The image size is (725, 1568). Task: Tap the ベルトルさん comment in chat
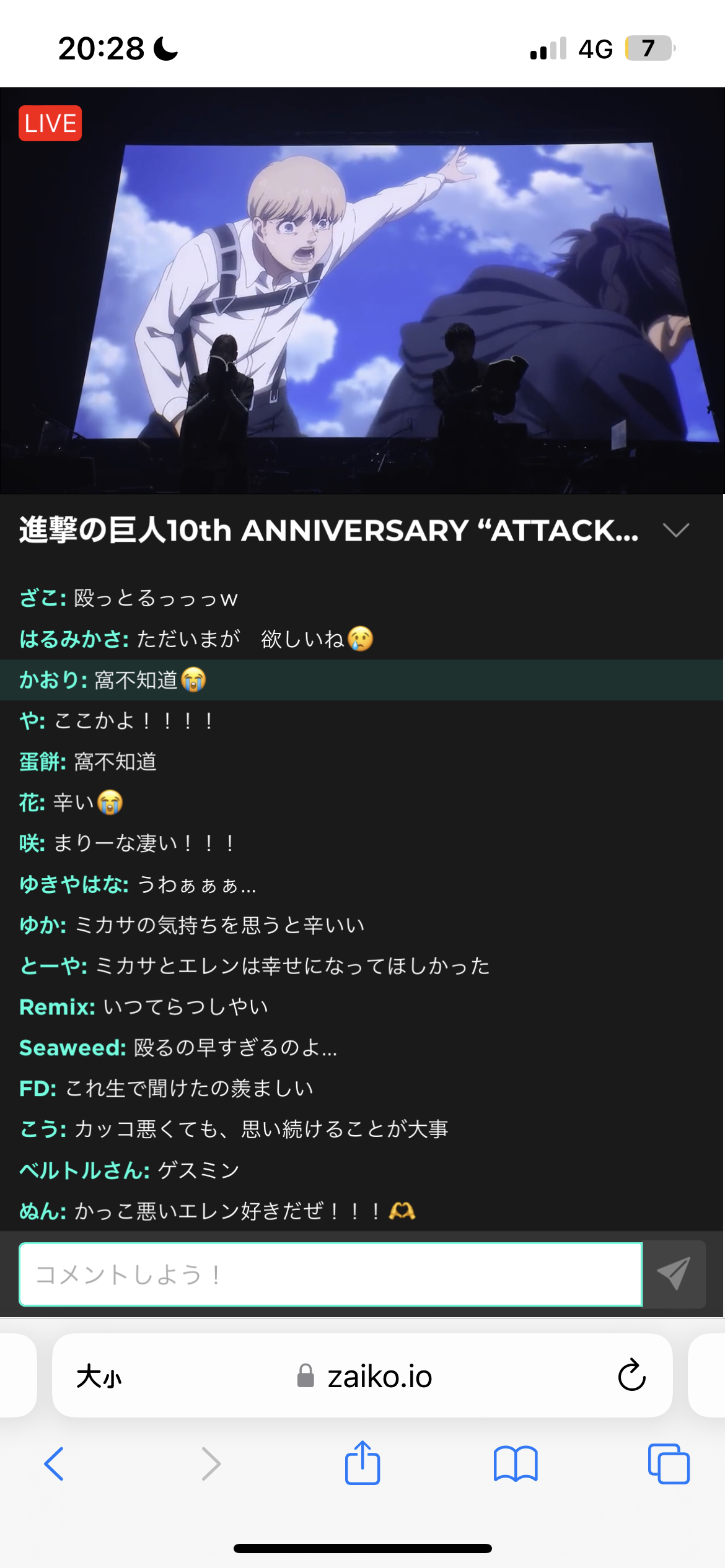click(x=130, y=1170)
